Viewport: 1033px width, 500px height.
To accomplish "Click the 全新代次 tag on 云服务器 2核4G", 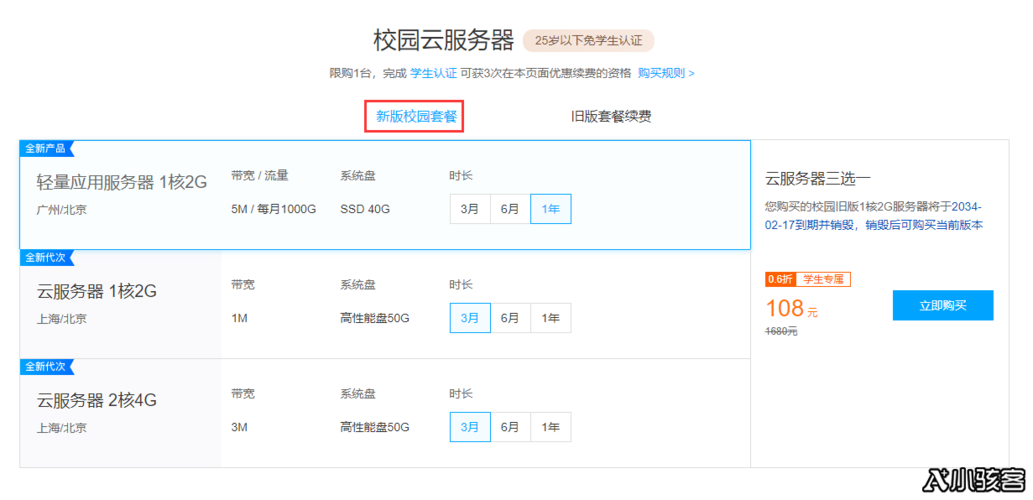I will point(46,366).
